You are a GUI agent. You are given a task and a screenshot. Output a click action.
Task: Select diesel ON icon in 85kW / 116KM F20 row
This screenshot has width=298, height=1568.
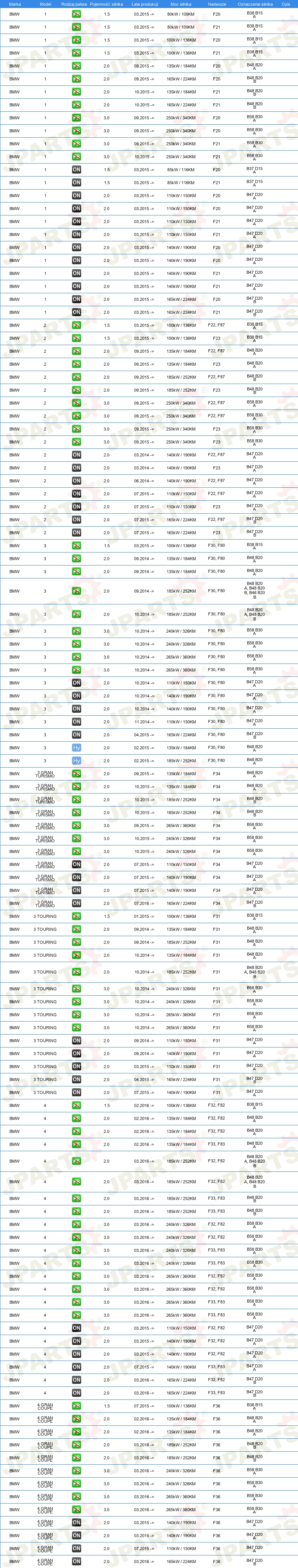point(76,170)
